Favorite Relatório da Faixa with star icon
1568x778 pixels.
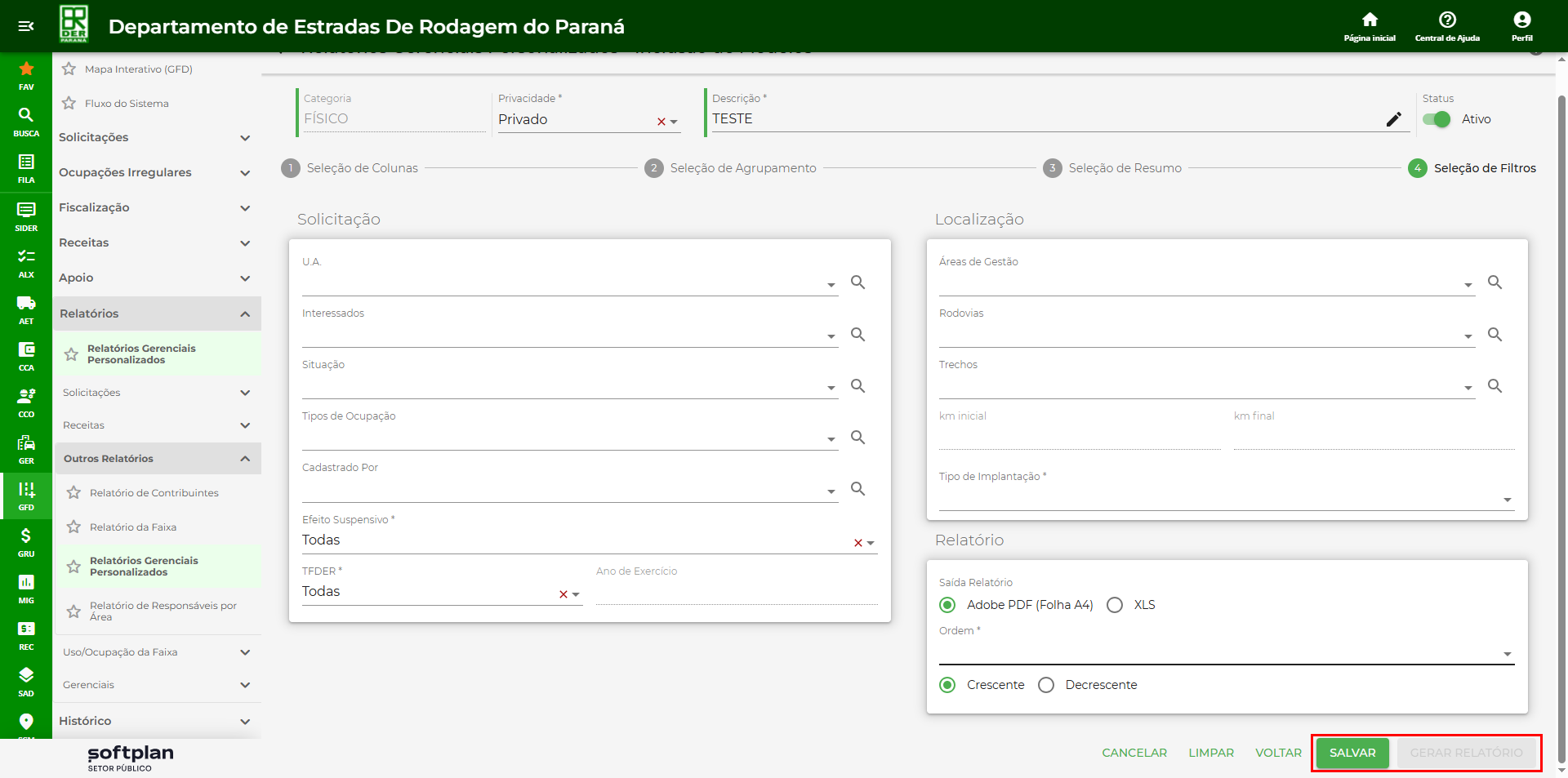pyautogui.click(x=73, y=527)
